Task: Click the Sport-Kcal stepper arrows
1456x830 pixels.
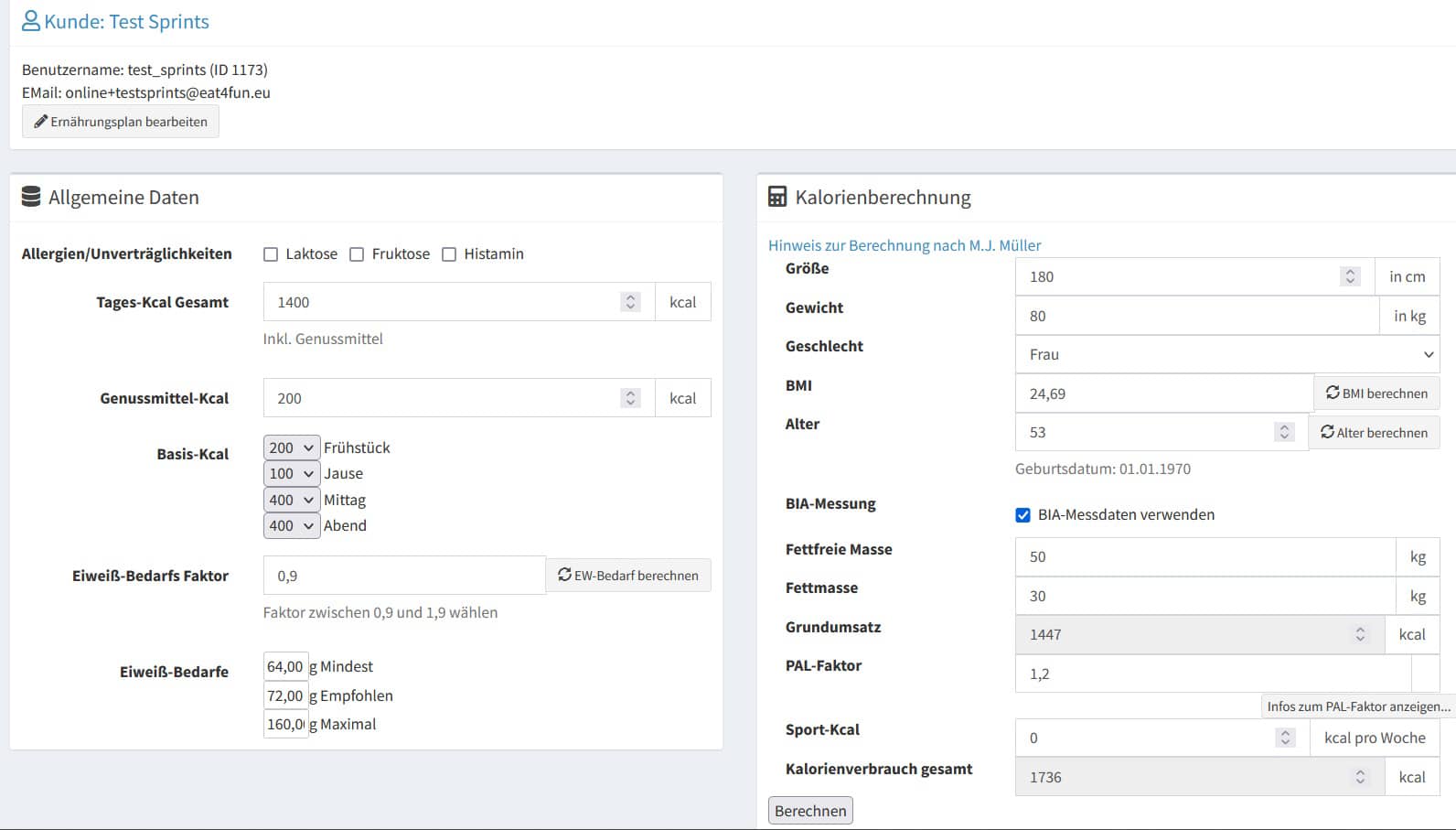Action: tap(1285, 738)
